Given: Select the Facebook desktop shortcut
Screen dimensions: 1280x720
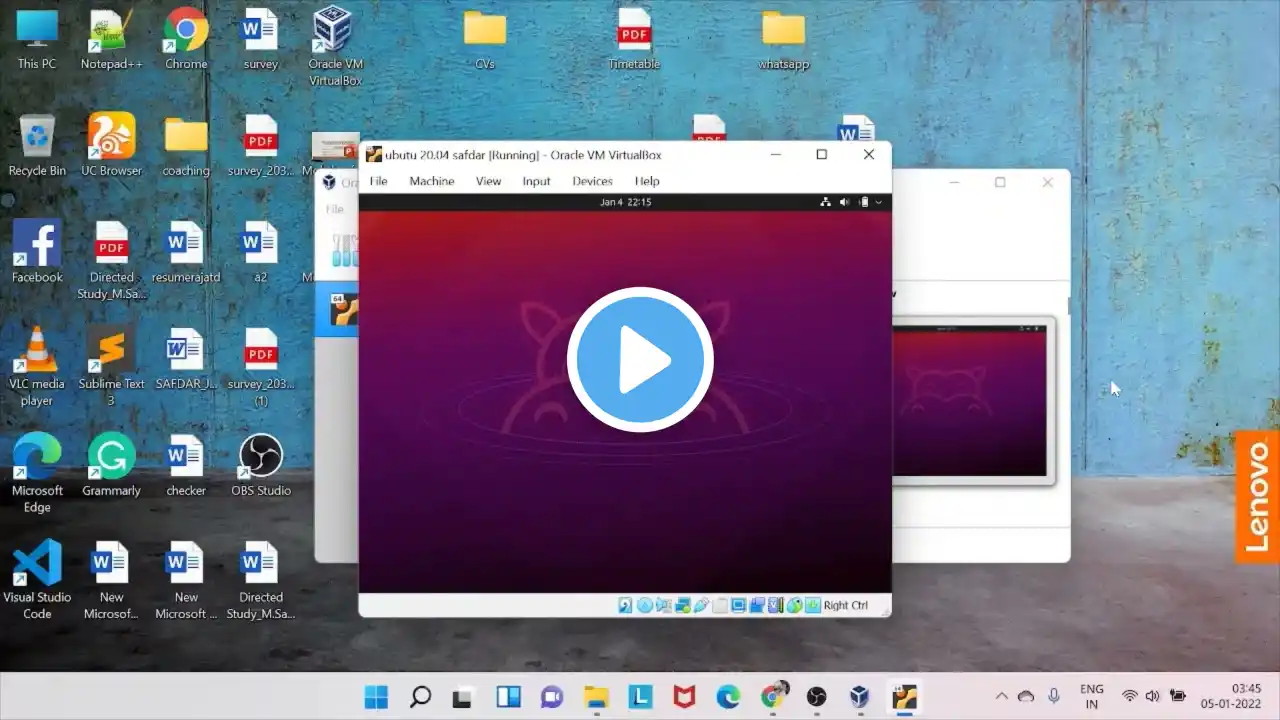Looking at the screenshot, I should point(37,252).
